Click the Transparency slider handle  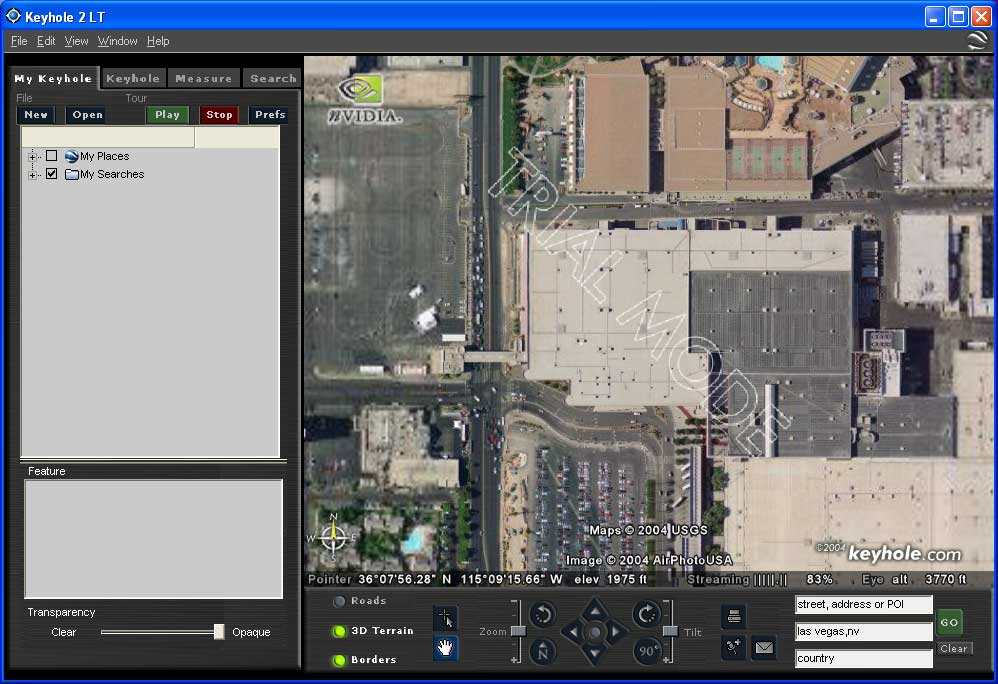point(218,631)
